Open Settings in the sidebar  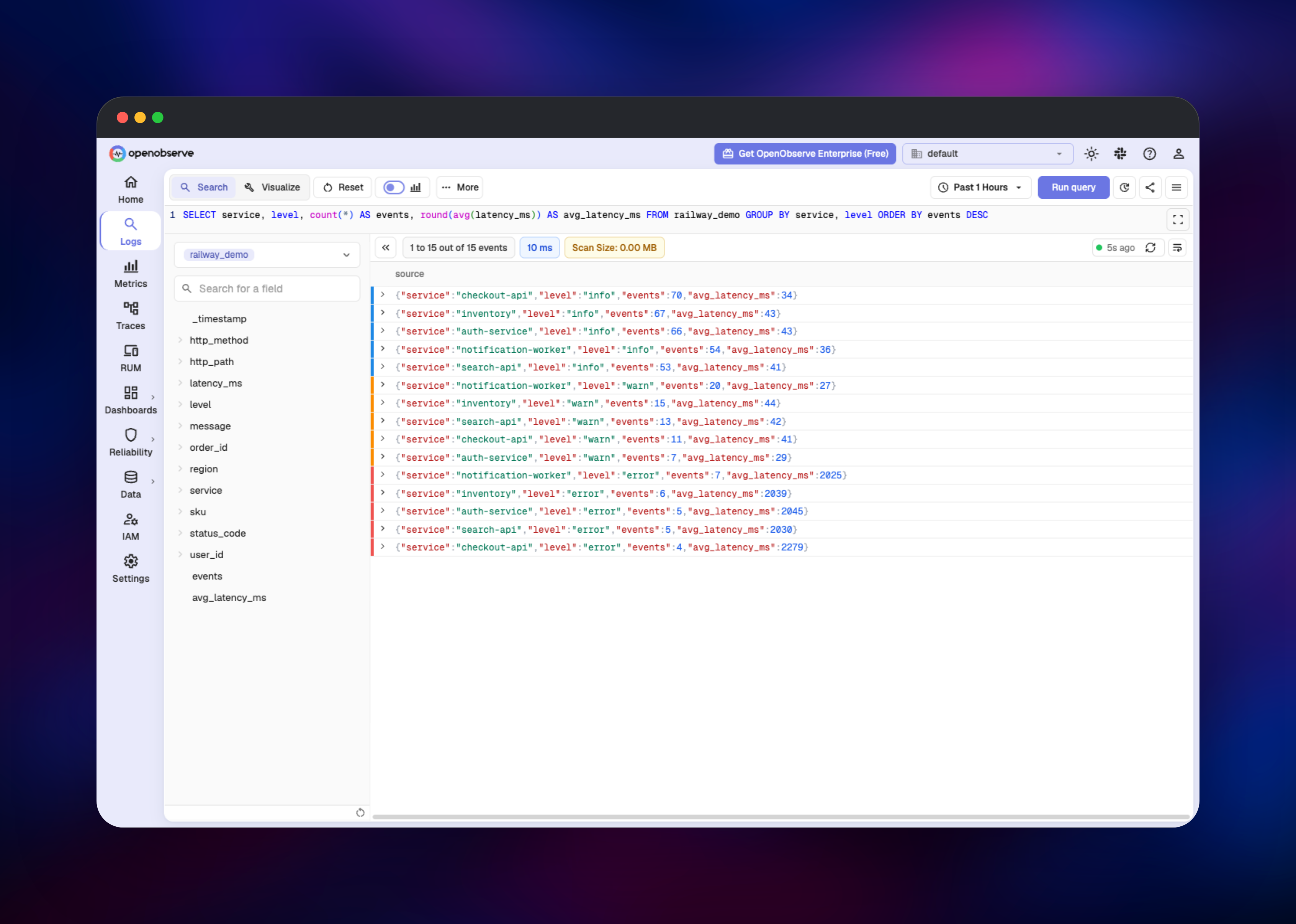(x=130, y=569)
